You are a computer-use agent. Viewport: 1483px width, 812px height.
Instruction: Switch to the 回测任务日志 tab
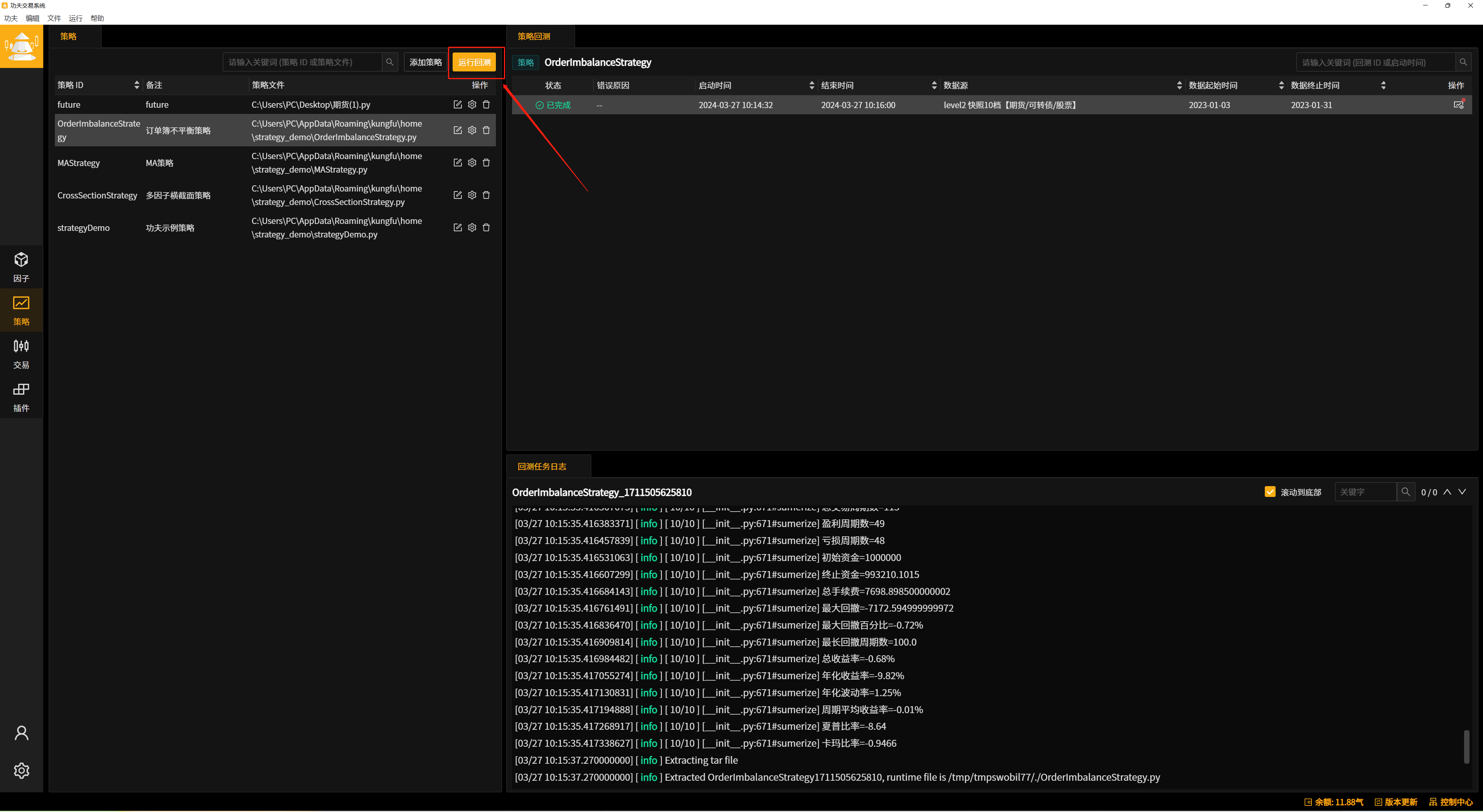542,466
